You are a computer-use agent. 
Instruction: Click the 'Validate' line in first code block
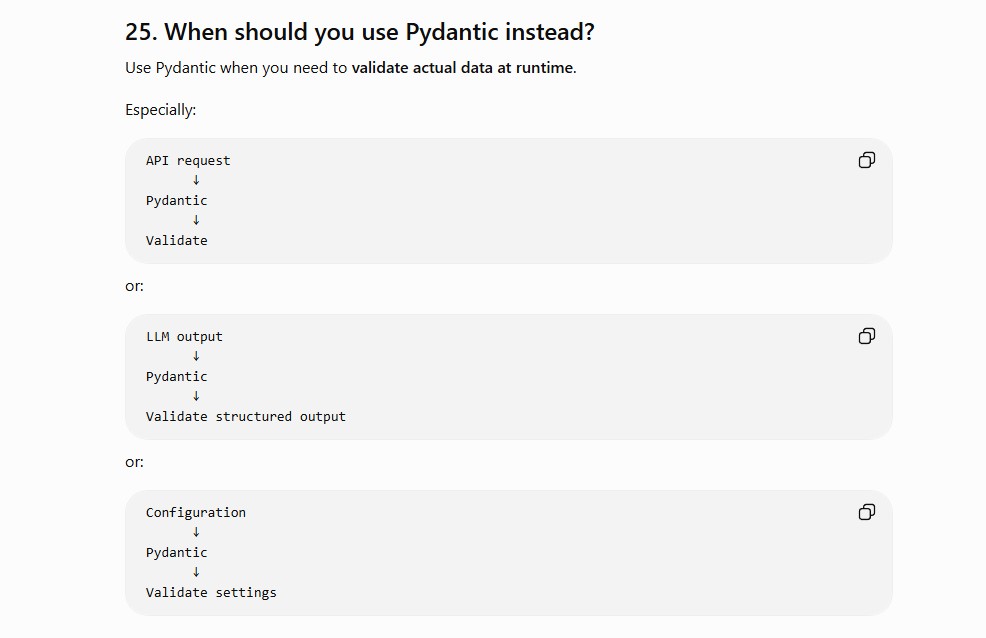click(x=177, y=241)
